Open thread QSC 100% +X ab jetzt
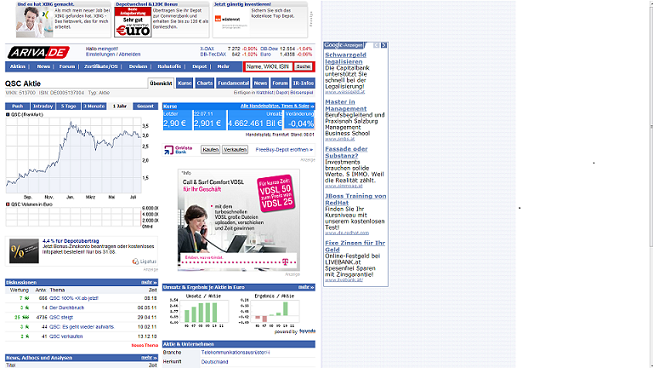Viewport: 653px width, 368px height. click(x=74, y=298)
